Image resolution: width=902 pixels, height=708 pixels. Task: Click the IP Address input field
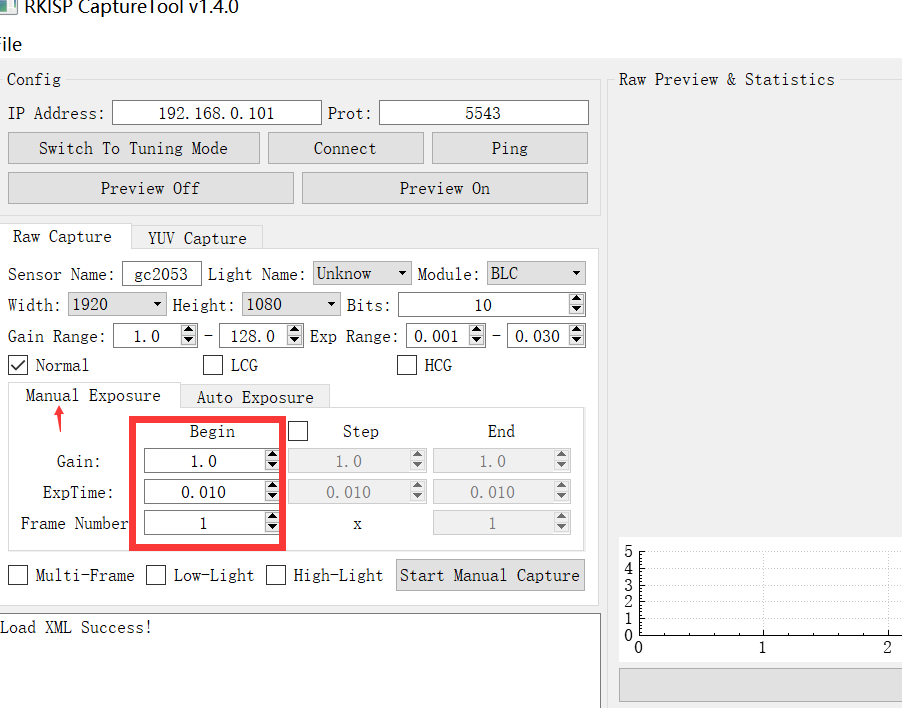click(x=216, y=112)
